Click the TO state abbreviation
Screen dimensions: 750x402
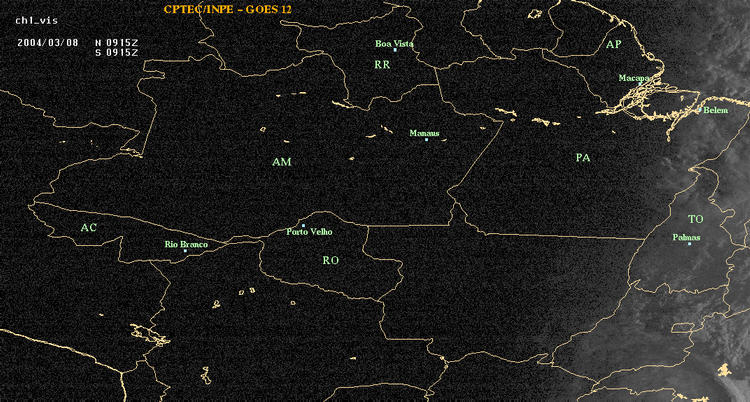696,219
